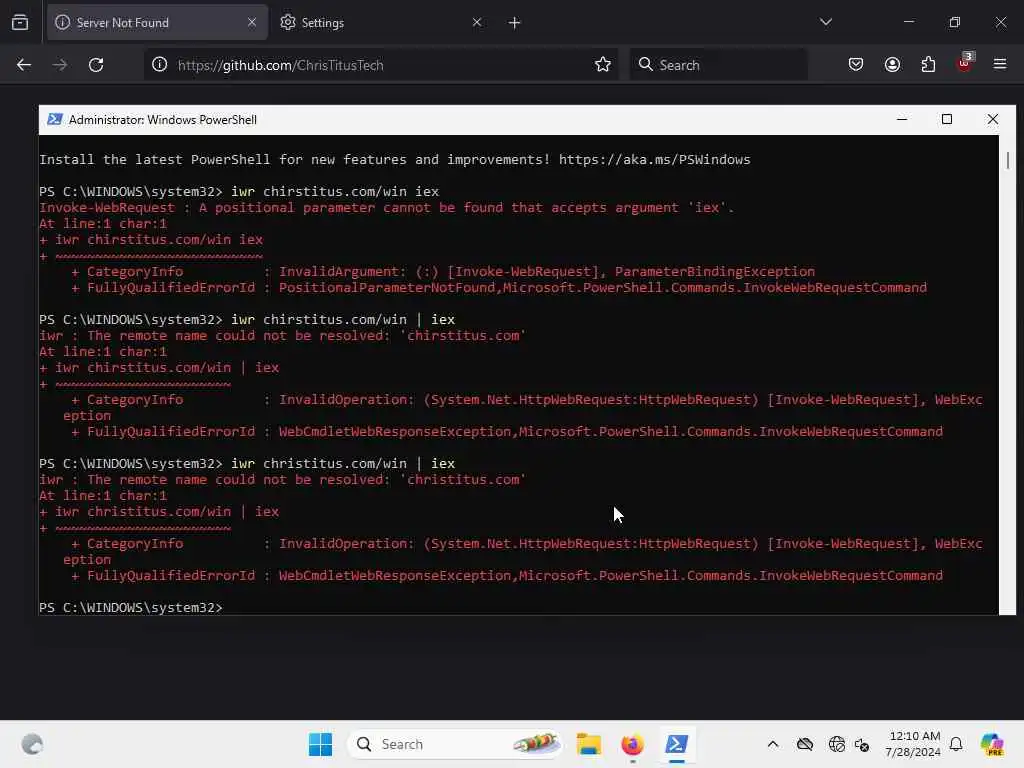Close the Administrator PowerShell window
1024x768 pixels.
tap(993, 120)
